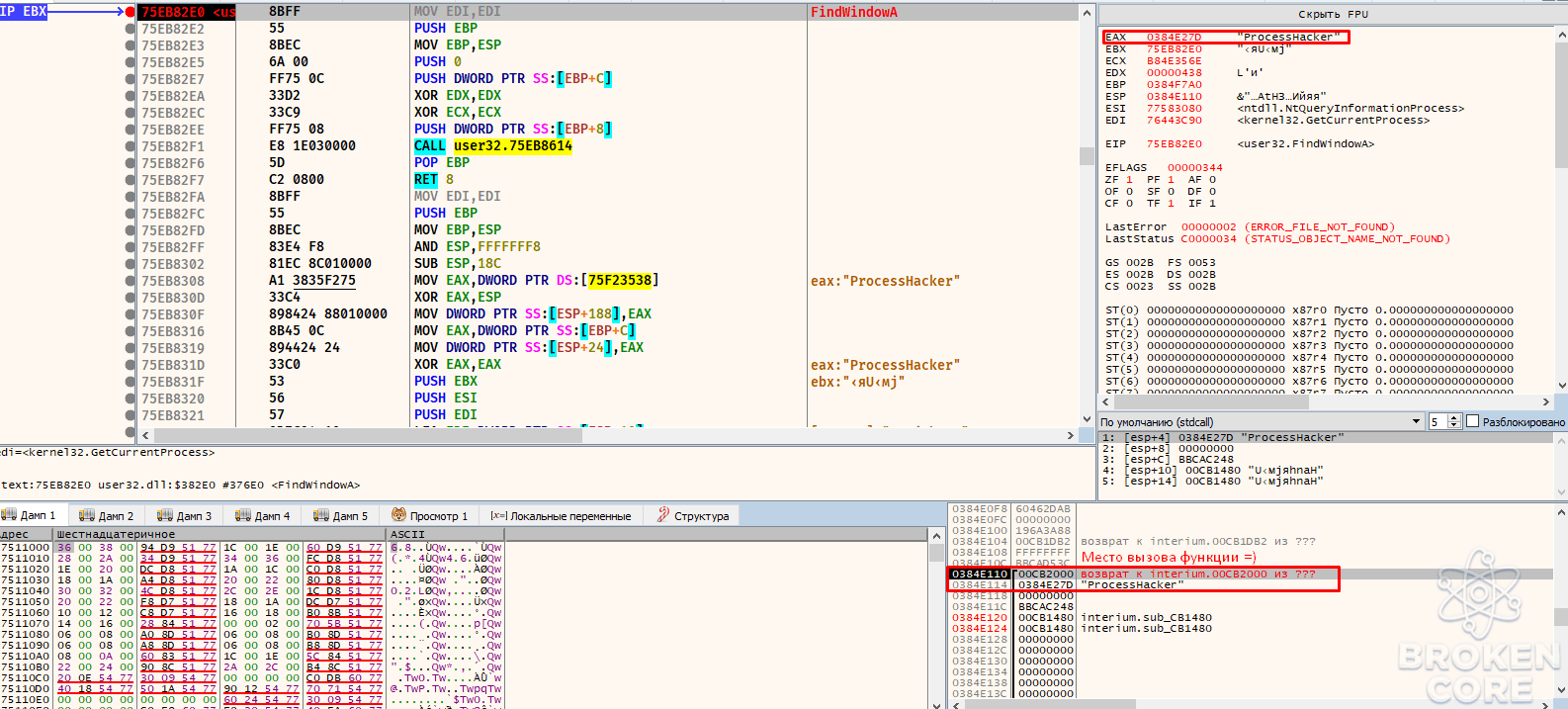Enable the Разблокировано checkbox

[x=1473, y=422]
